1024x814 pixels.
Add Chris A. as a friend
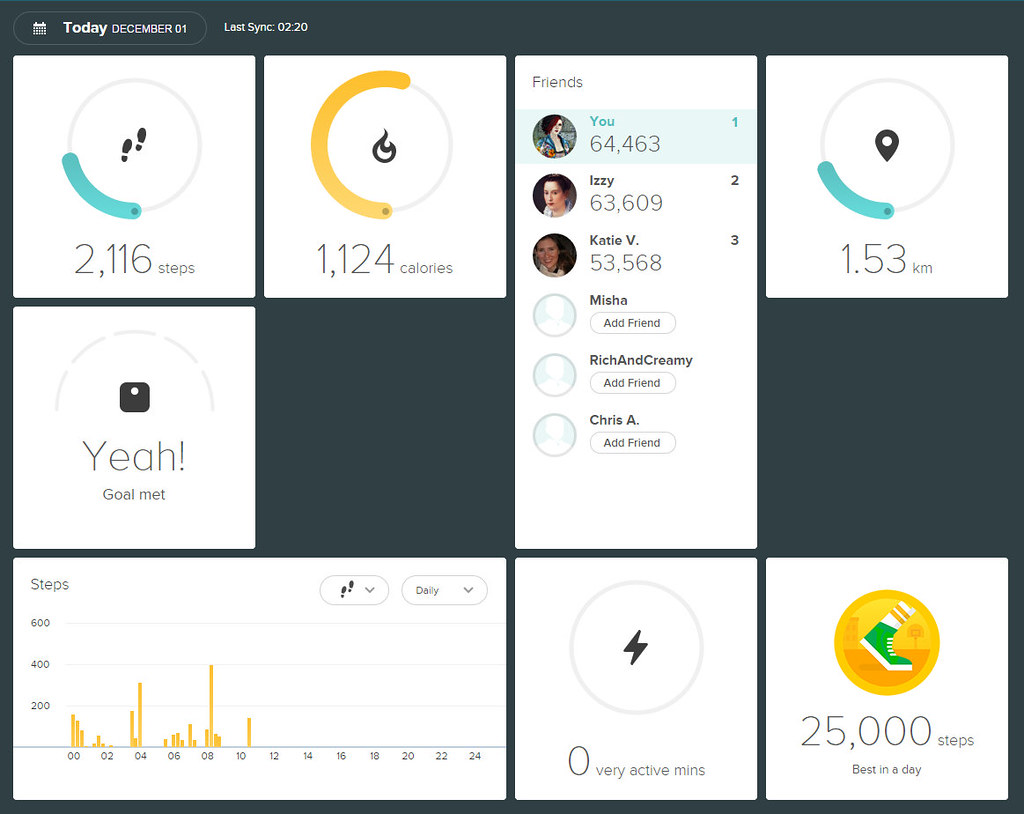(632, 443)
